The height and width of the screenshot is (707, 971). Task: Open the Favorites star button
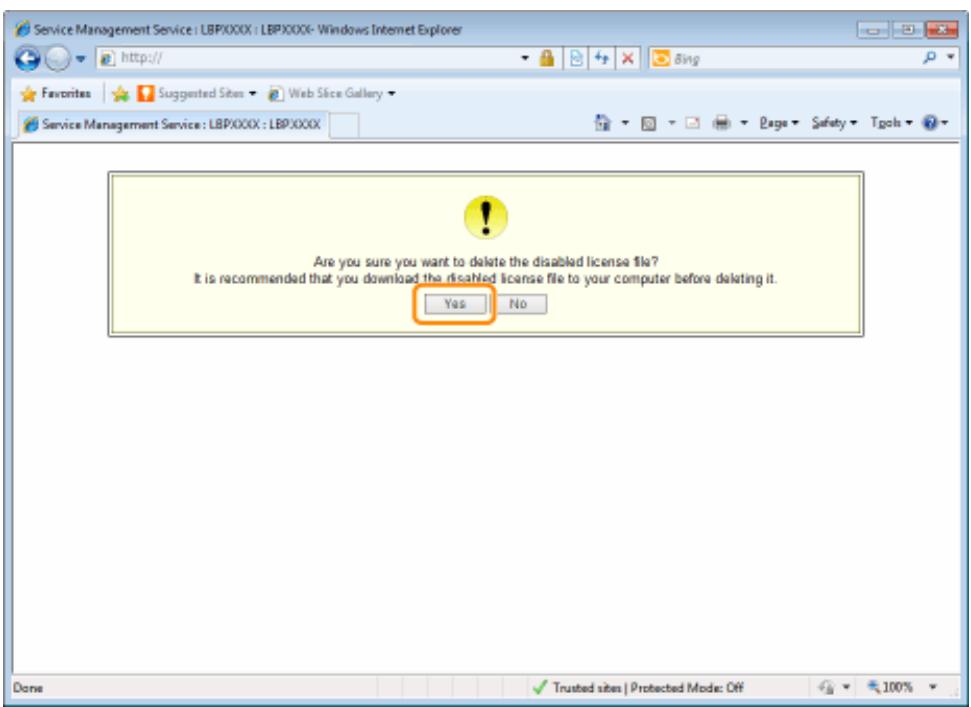56,93
